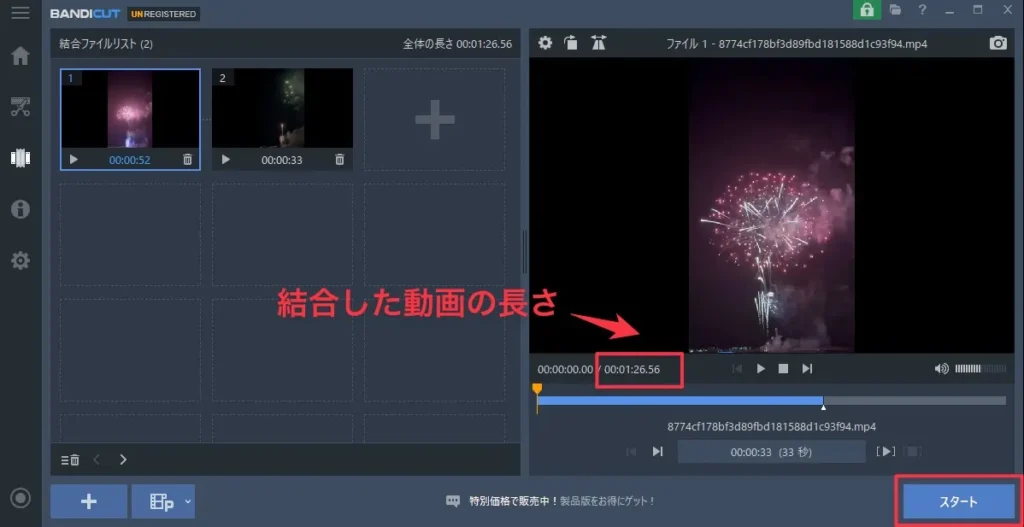Open the hamburger menu
This screenshot has height=527, width=1024.
(x=20, y=12)
